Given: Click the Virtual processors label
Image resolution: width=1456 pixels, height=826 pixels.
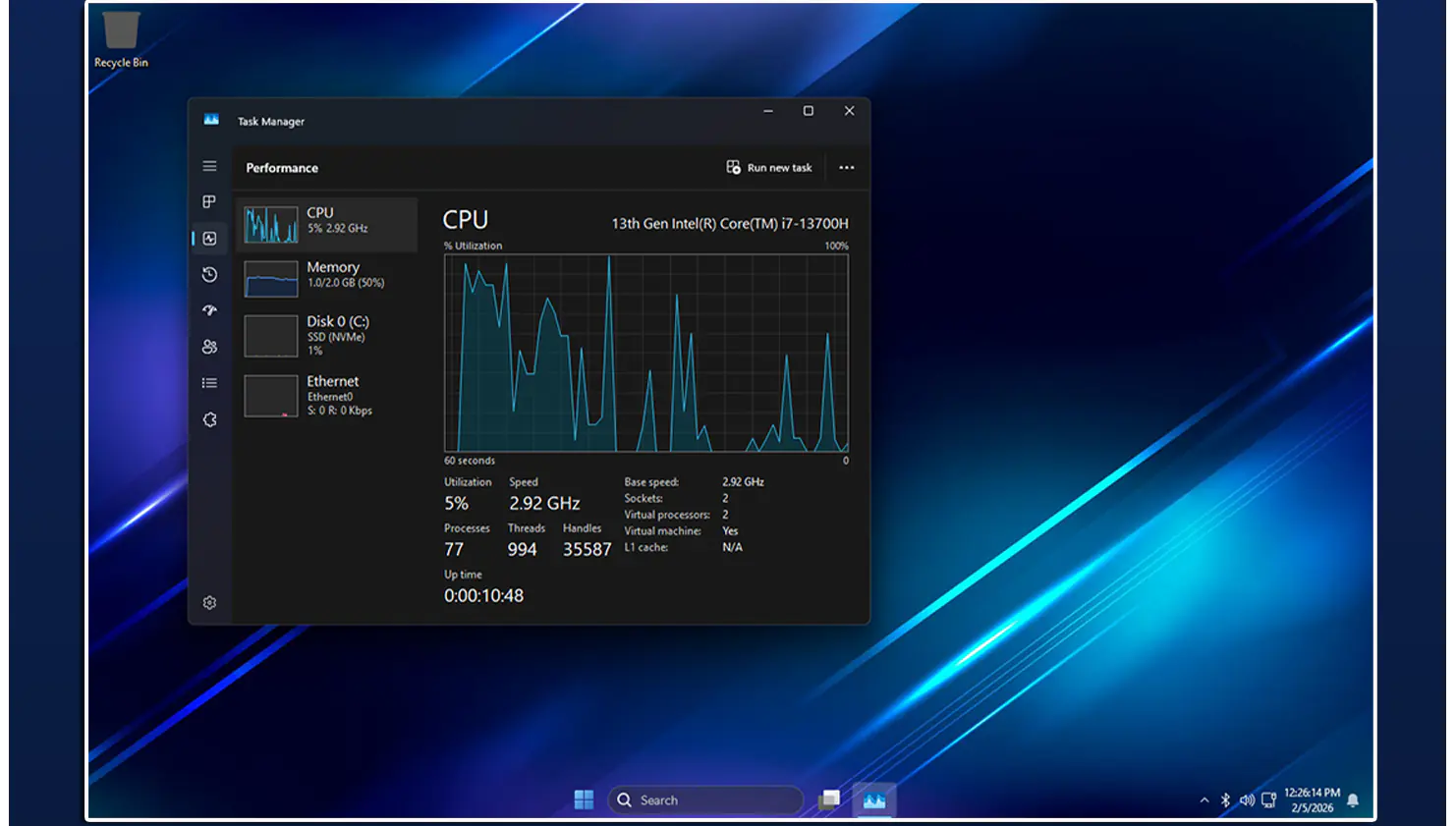Looking at the screenshot, I should (667, 515).
